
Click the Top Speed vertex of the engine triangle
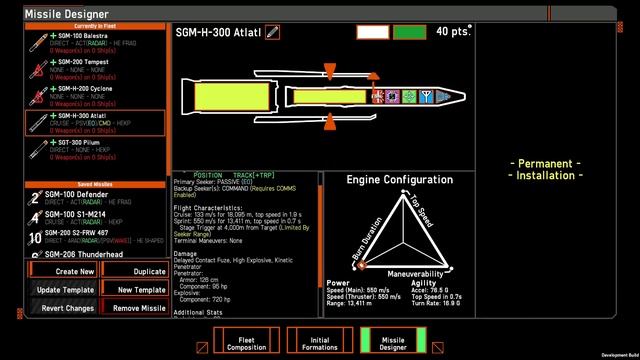(403, 191)
